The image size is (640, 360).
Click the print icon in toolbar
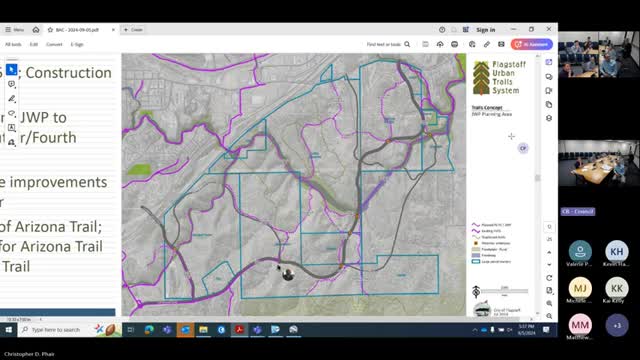coord(454,44)
